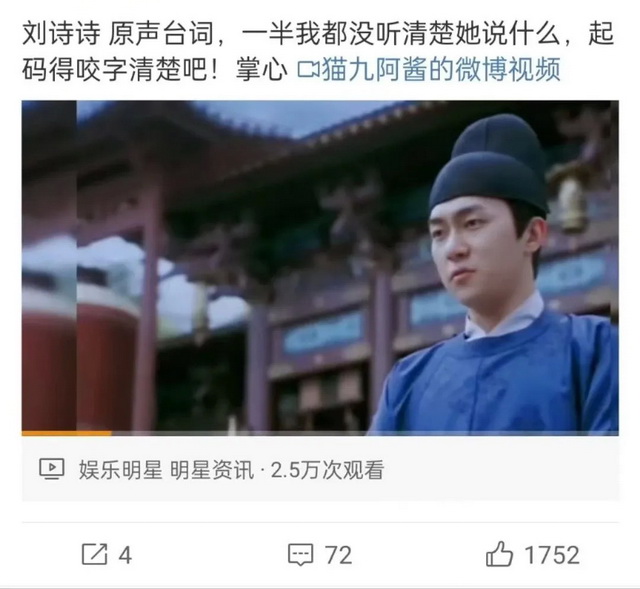Image resolution: width=640 pixels, height=589 pixels.
Task: Click the comment count 72
Action: click(x=338, y=555)
